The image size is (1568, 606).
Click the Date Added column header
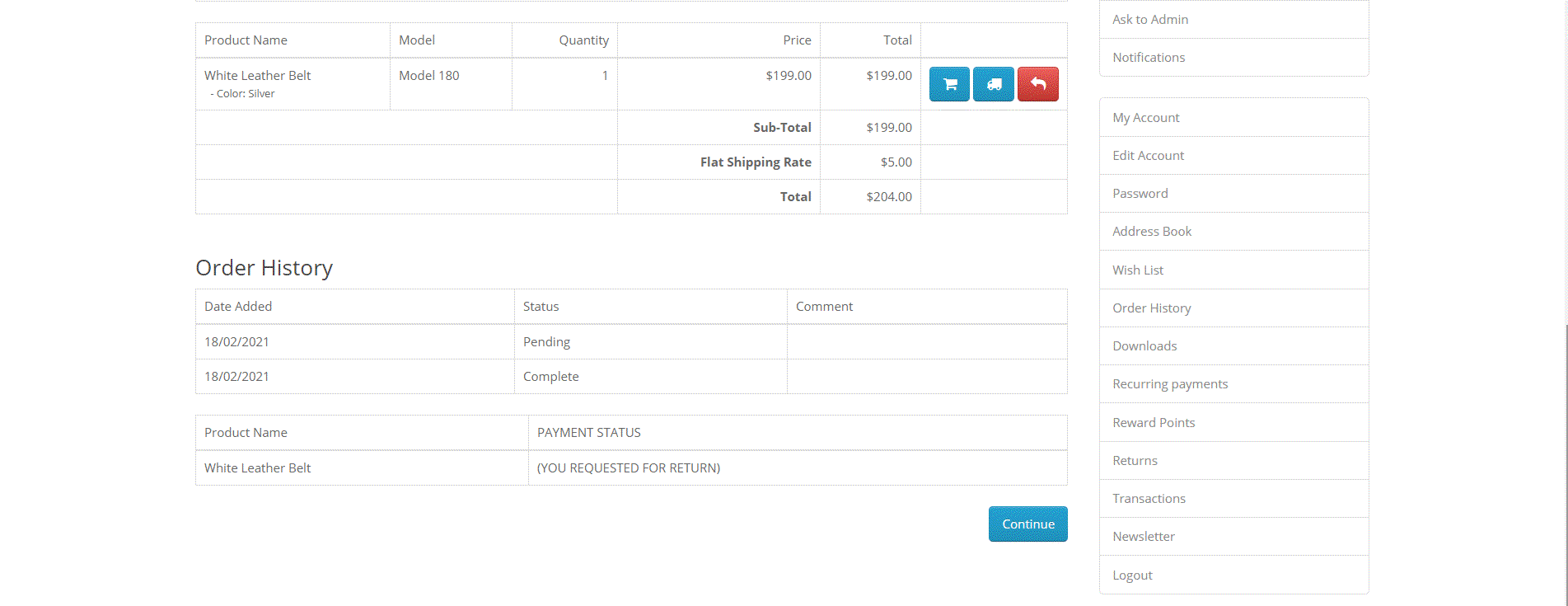[238, 306]
